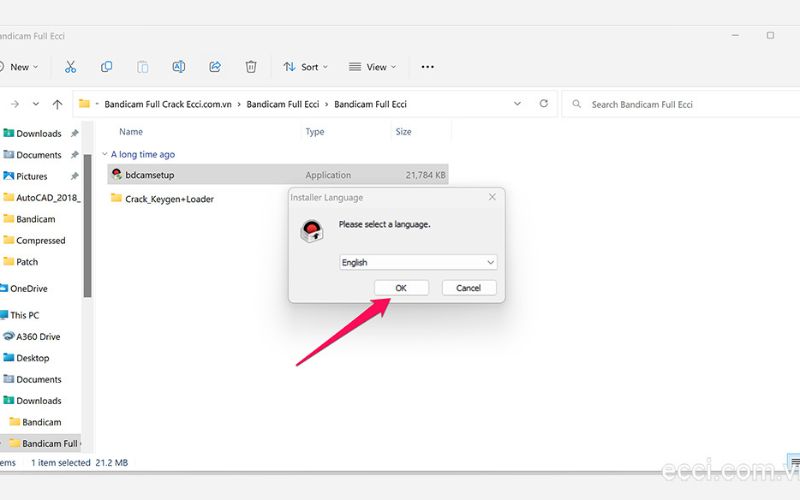This screenshot has width=800, height=500.
Task: Open pinned Downloads in sidebar
Action: pyautogui.click(x=39, y=134)
